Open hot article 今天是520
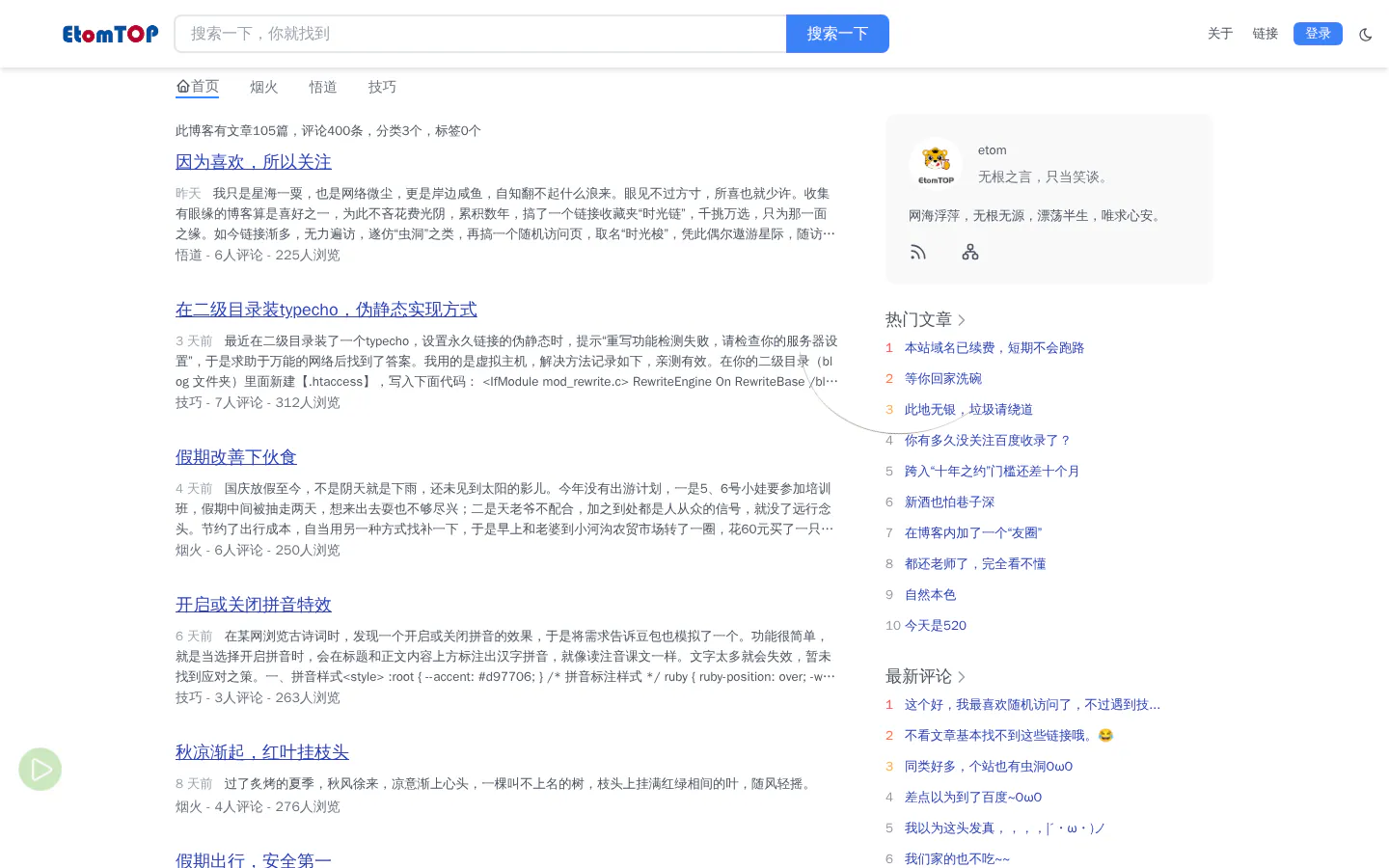Screen dimensions: 1389x868 click(x=936, y=626)
